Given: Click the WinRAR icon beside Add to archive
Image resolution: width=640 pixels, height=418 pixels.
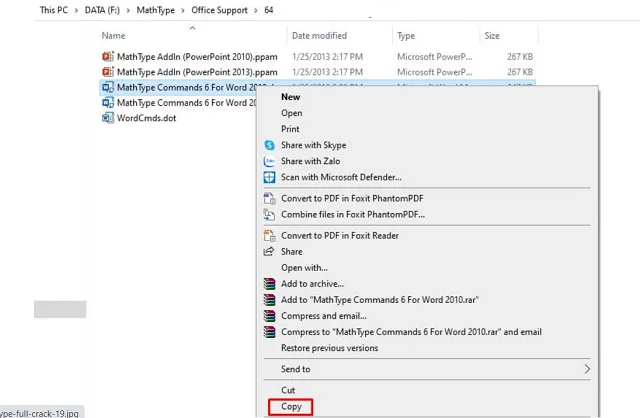Looking at the screenshot, I should [269, 284].
